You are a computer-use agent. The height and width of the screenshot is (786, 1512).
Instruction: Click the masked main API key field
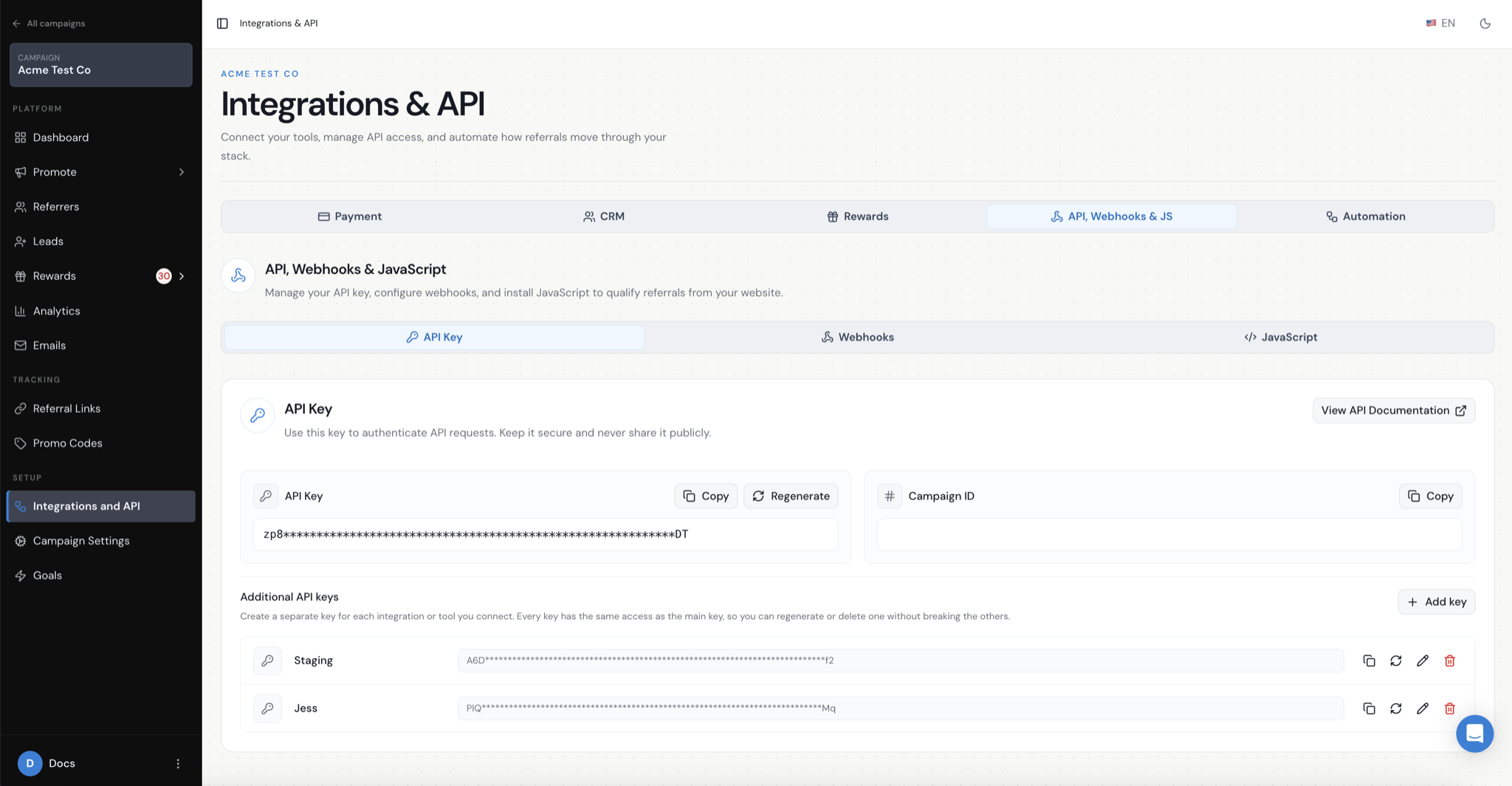point(546,534)
